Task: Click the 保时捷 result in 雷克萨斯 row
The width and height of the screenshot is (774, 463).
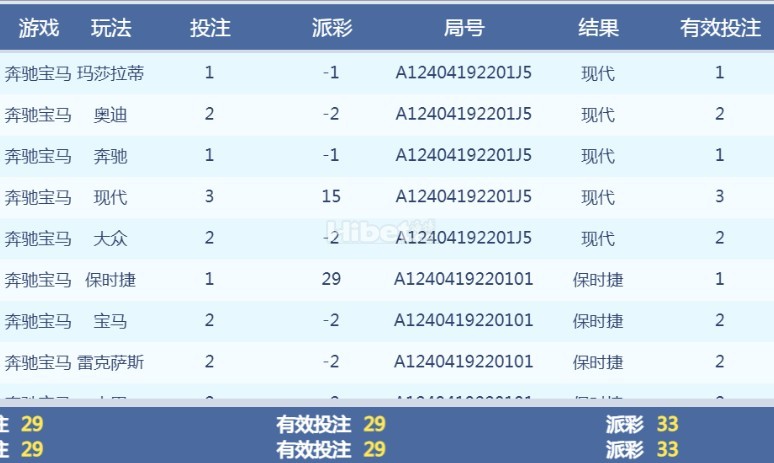Action: (598, 362)
